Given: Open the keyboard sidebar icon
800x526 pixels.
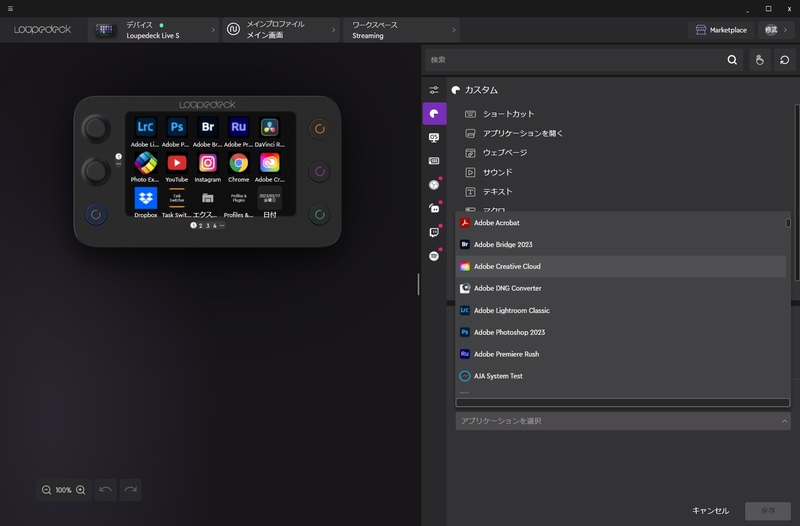Looking at the screenshot, I should pyautogui.click(x=434, y=161).
